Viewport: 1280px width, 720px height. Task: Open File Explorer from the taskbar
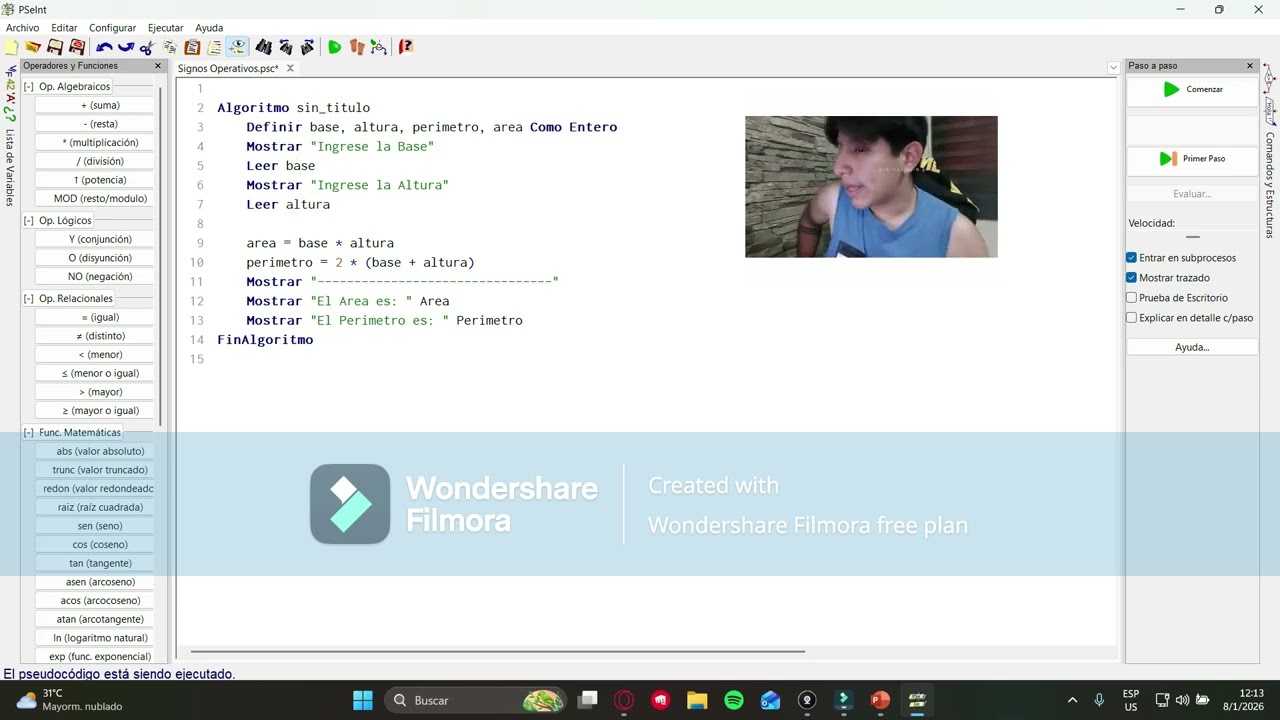click(x=696, y=700)
